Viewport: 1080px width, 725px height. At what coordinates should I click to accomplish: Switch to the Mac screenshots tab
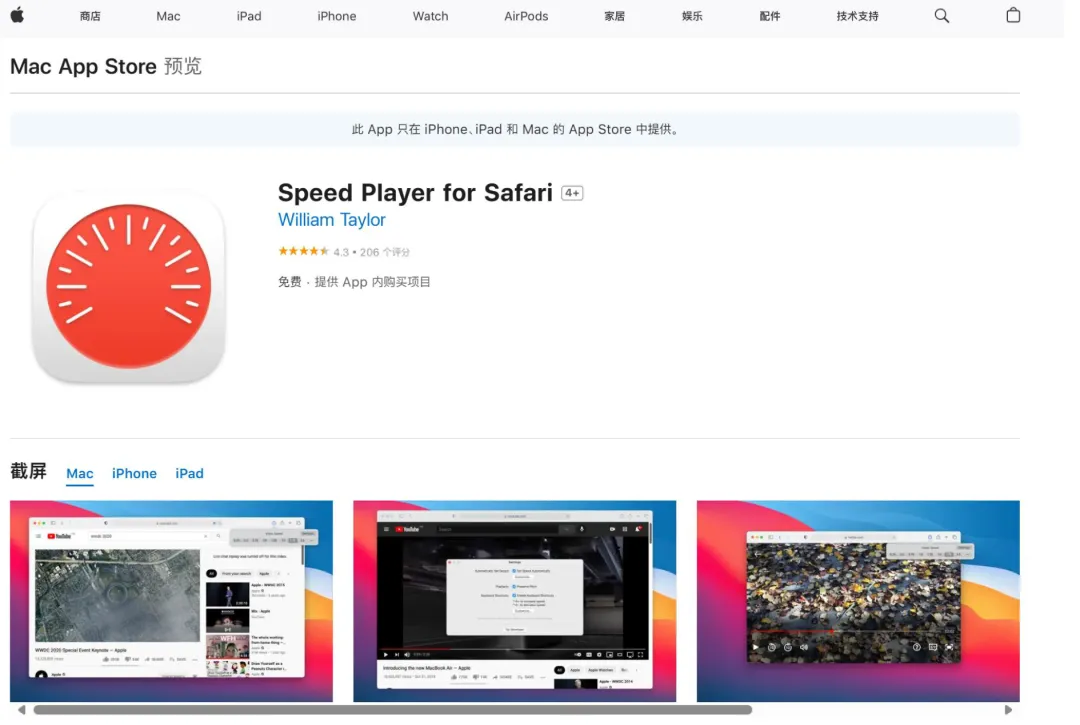click(80, 474)
